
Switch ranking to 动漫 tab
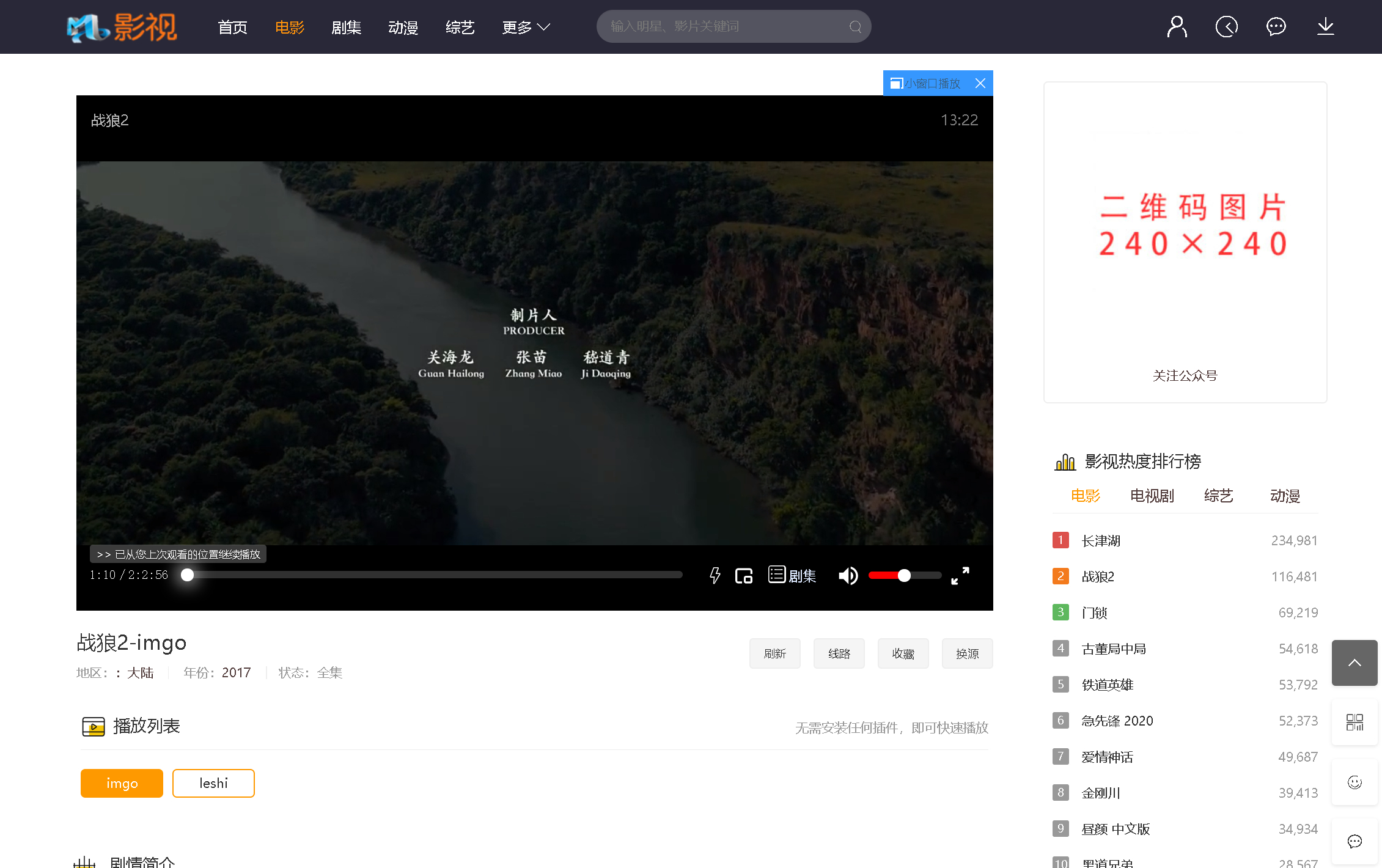[1285, 496]
